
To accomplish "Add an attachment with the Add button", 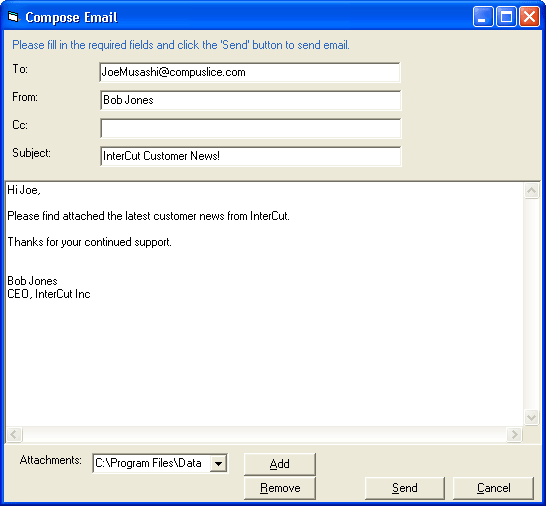I will pyautogui.click(x=280, y=464).
